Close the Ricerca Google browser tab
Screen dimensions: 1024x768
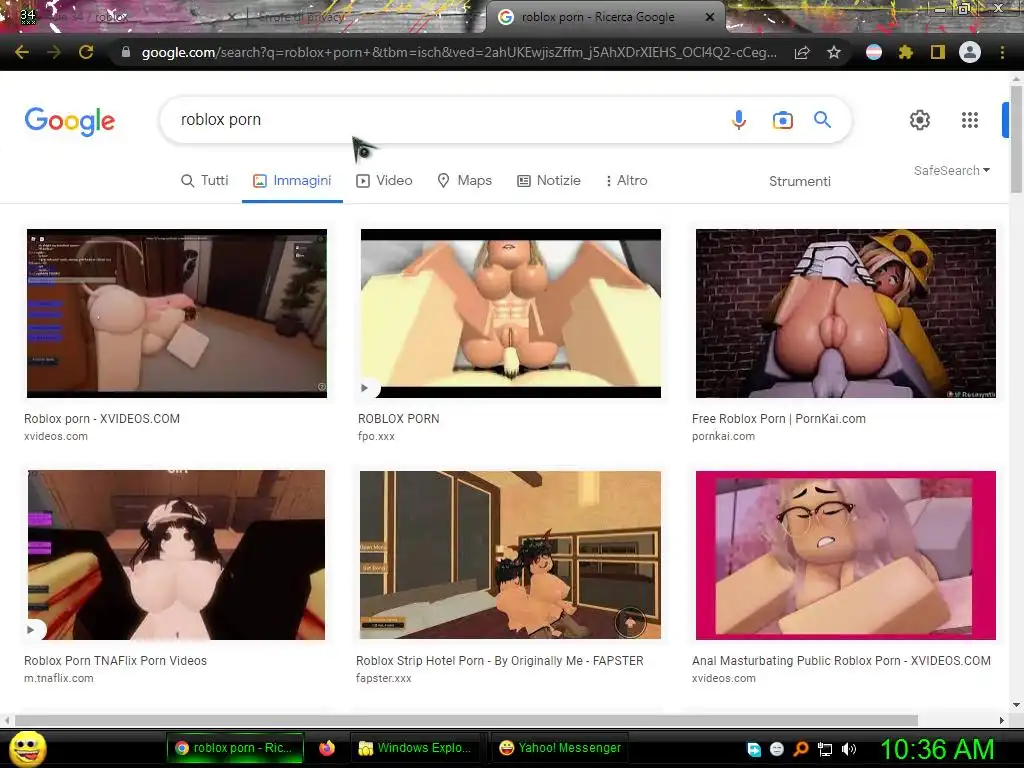(x=710, y=18)
